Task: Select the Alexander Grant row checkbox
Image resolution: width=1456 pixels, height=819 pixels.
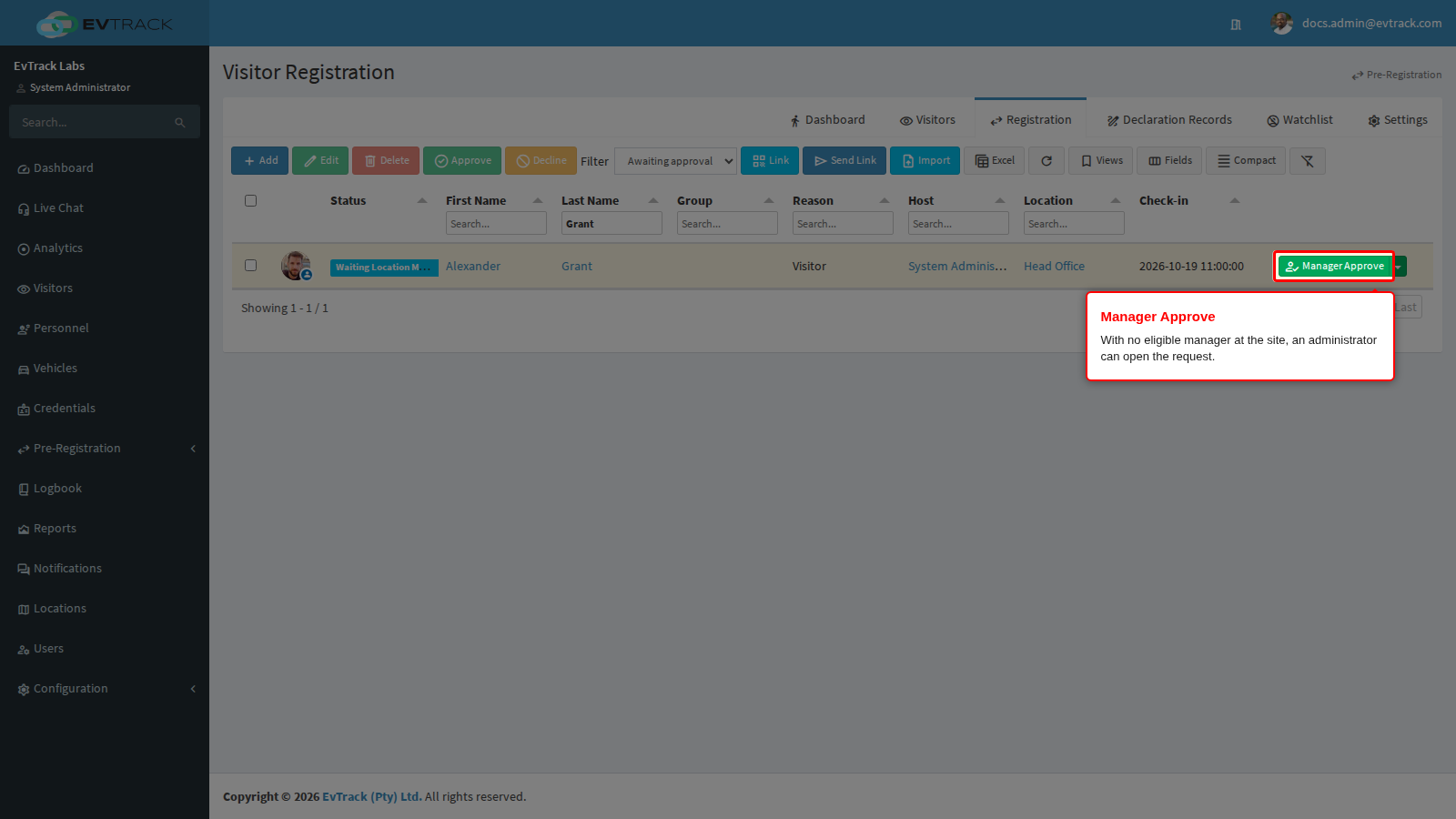Action: click(250, 266)
